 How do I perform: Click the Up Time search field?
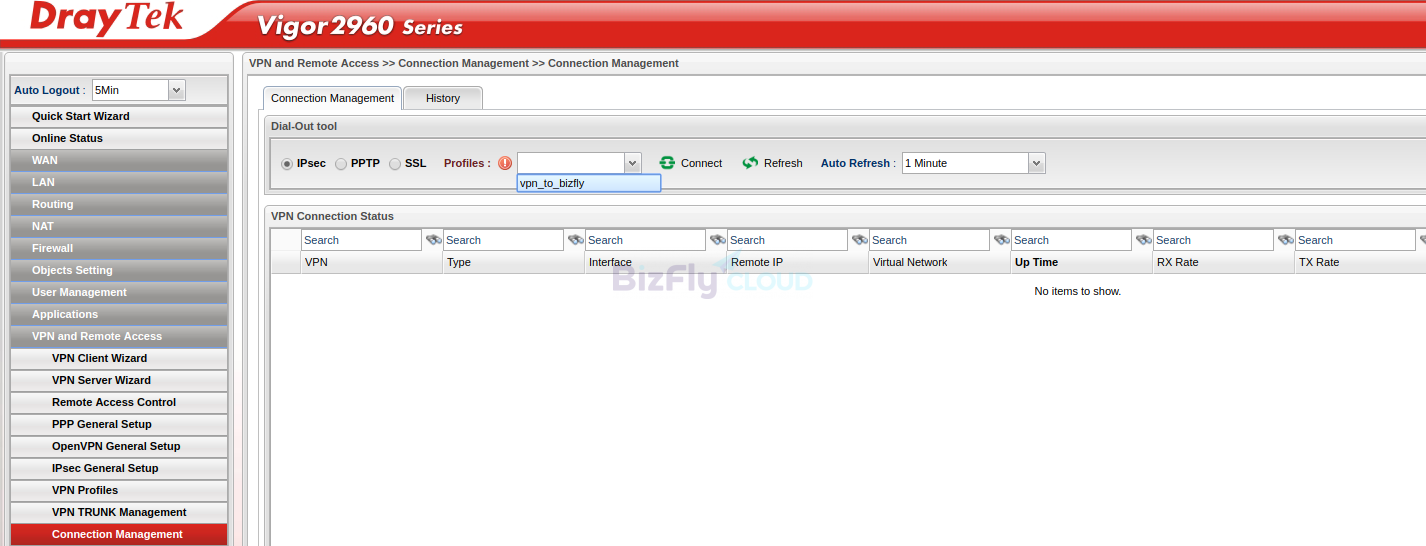[1071, 240]
